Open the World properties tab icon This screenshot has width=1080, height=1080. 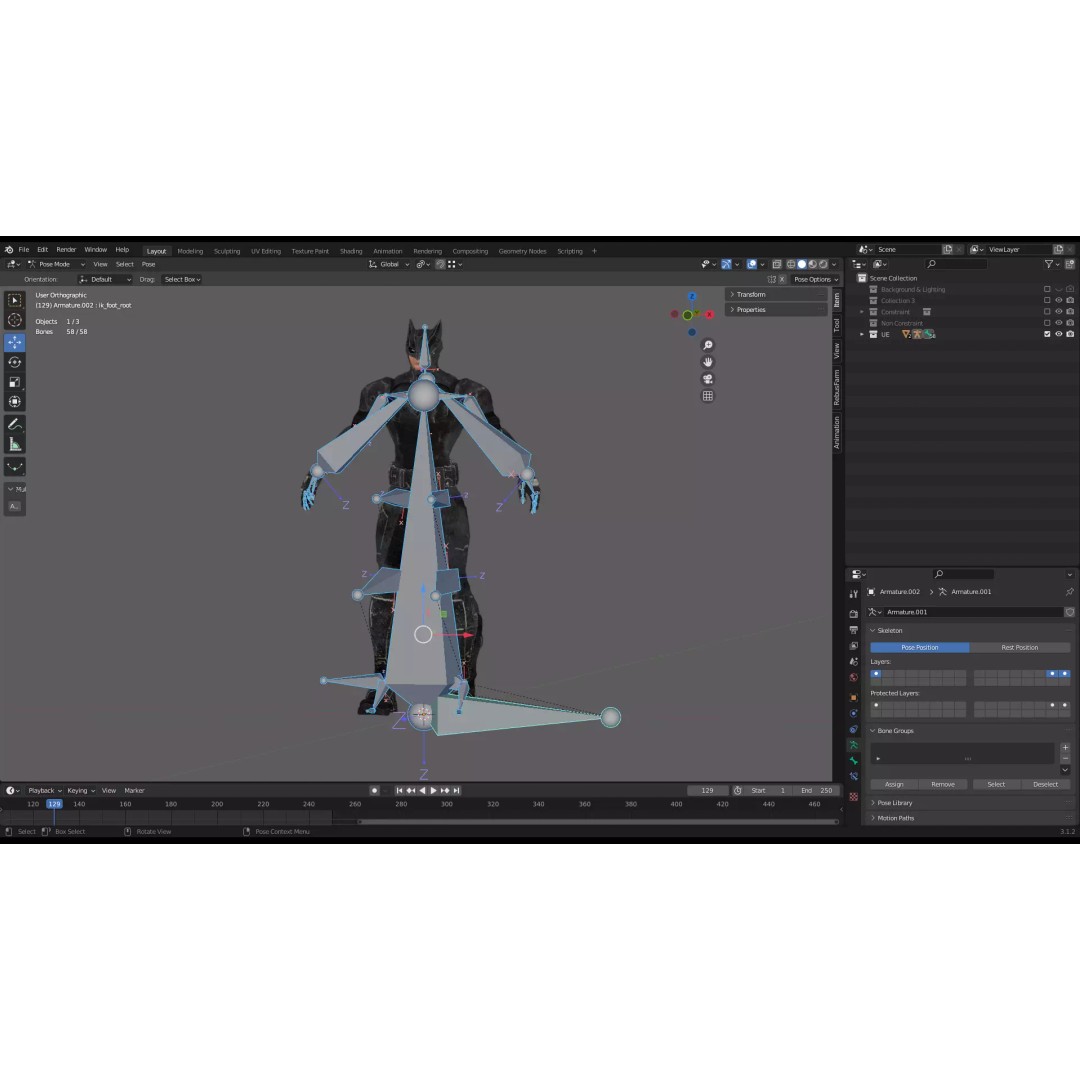(x=853, y=678)
